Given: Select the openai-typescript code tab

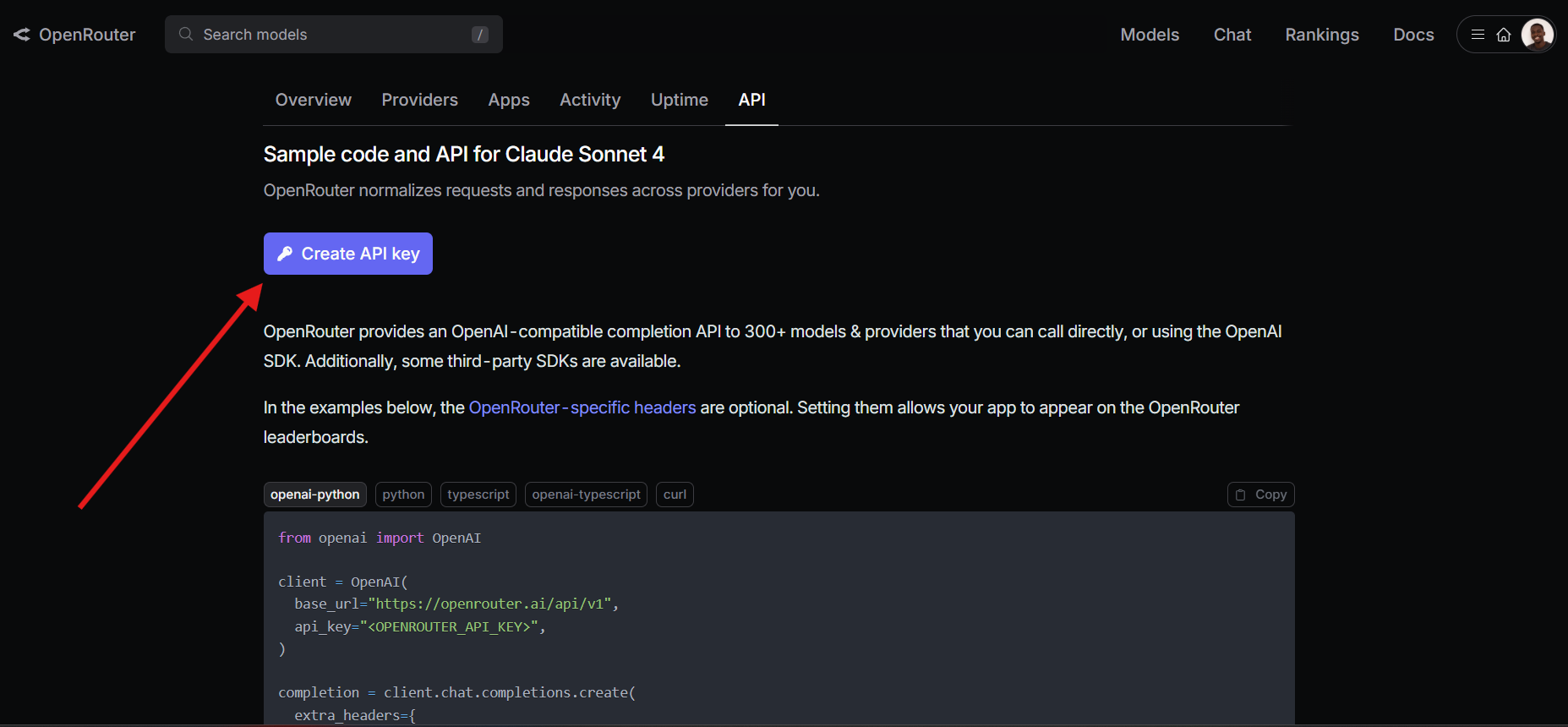Looking at the screenshot, I should click(x=586, y=495).
